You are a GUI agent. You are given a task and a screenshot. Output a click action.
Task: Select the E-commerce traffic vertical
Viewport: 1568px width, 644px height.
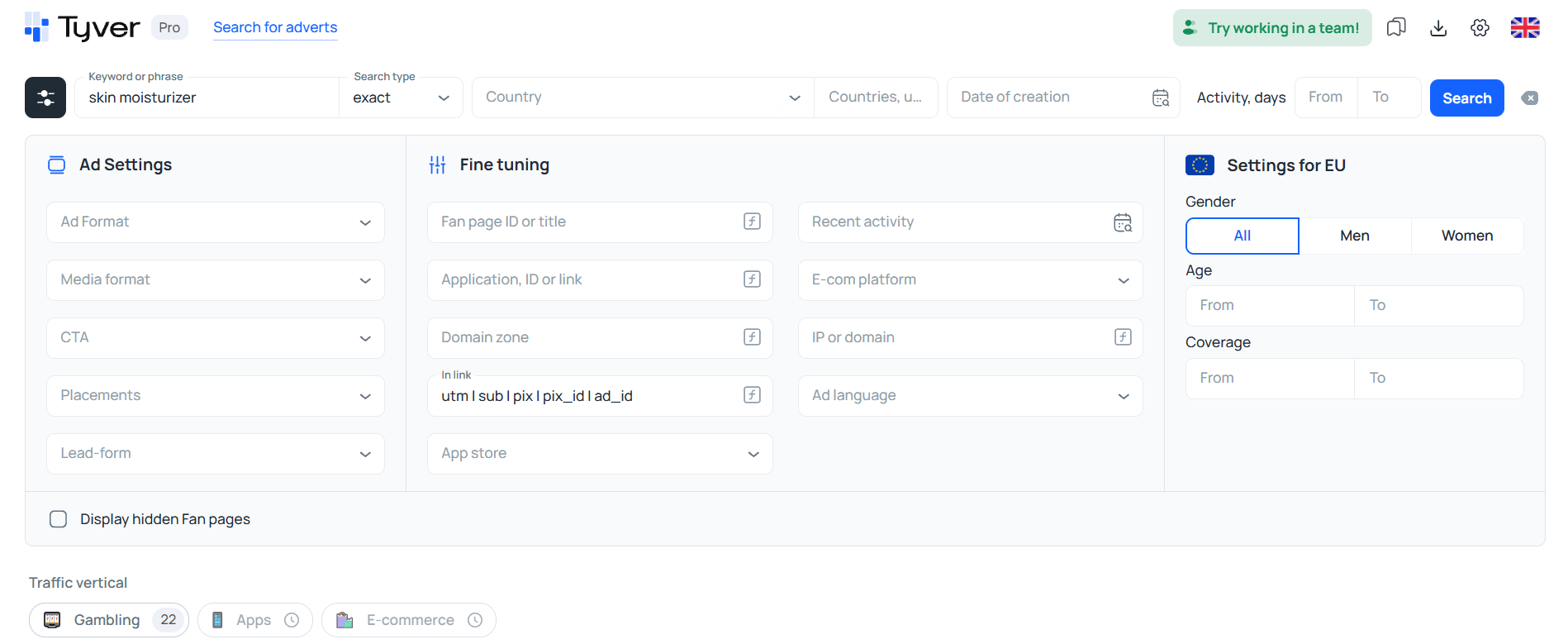point(409,620)
